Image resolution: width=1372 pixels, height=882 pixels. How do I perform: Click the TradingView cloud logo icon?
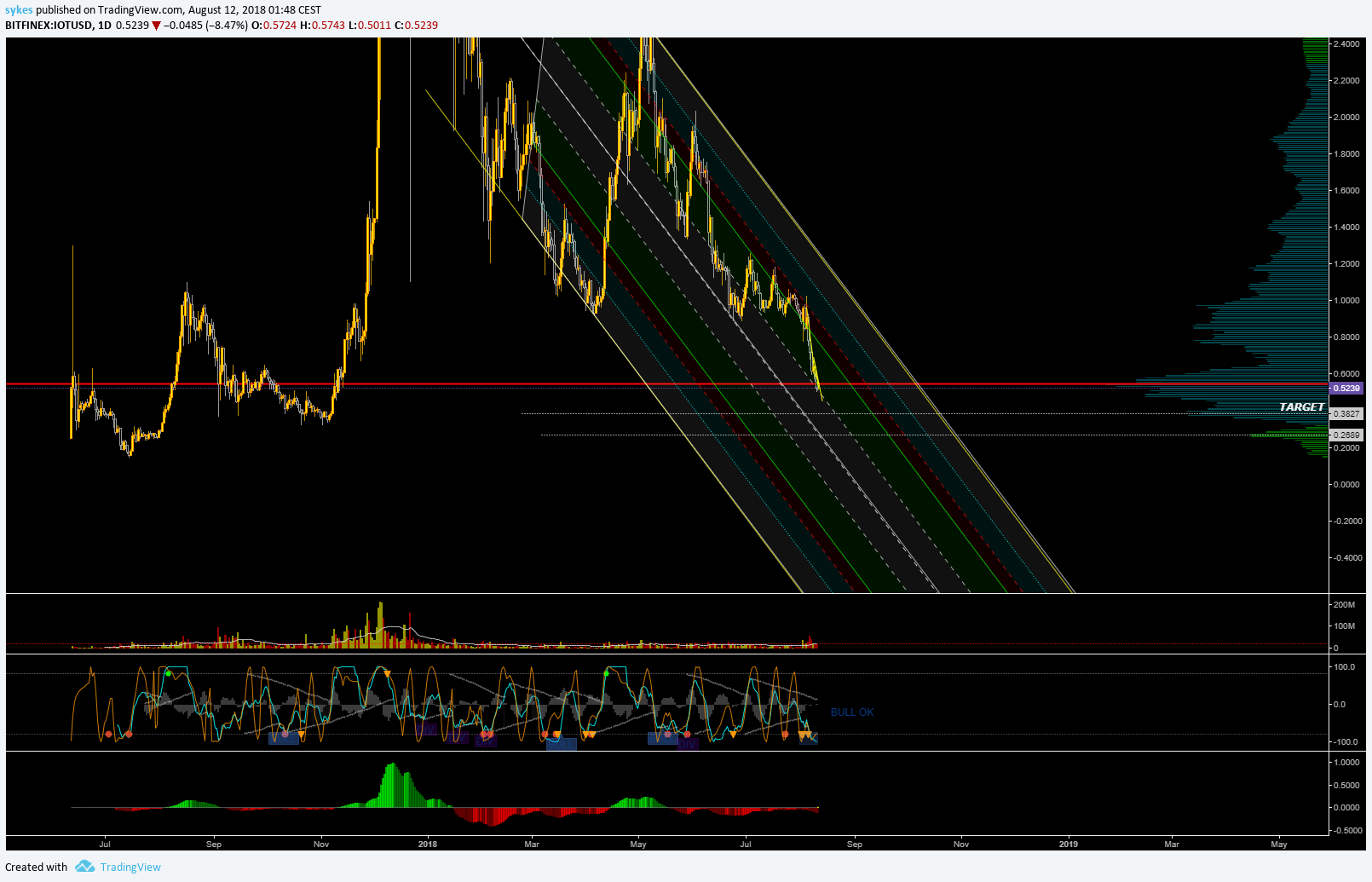[x=84, y=867]
